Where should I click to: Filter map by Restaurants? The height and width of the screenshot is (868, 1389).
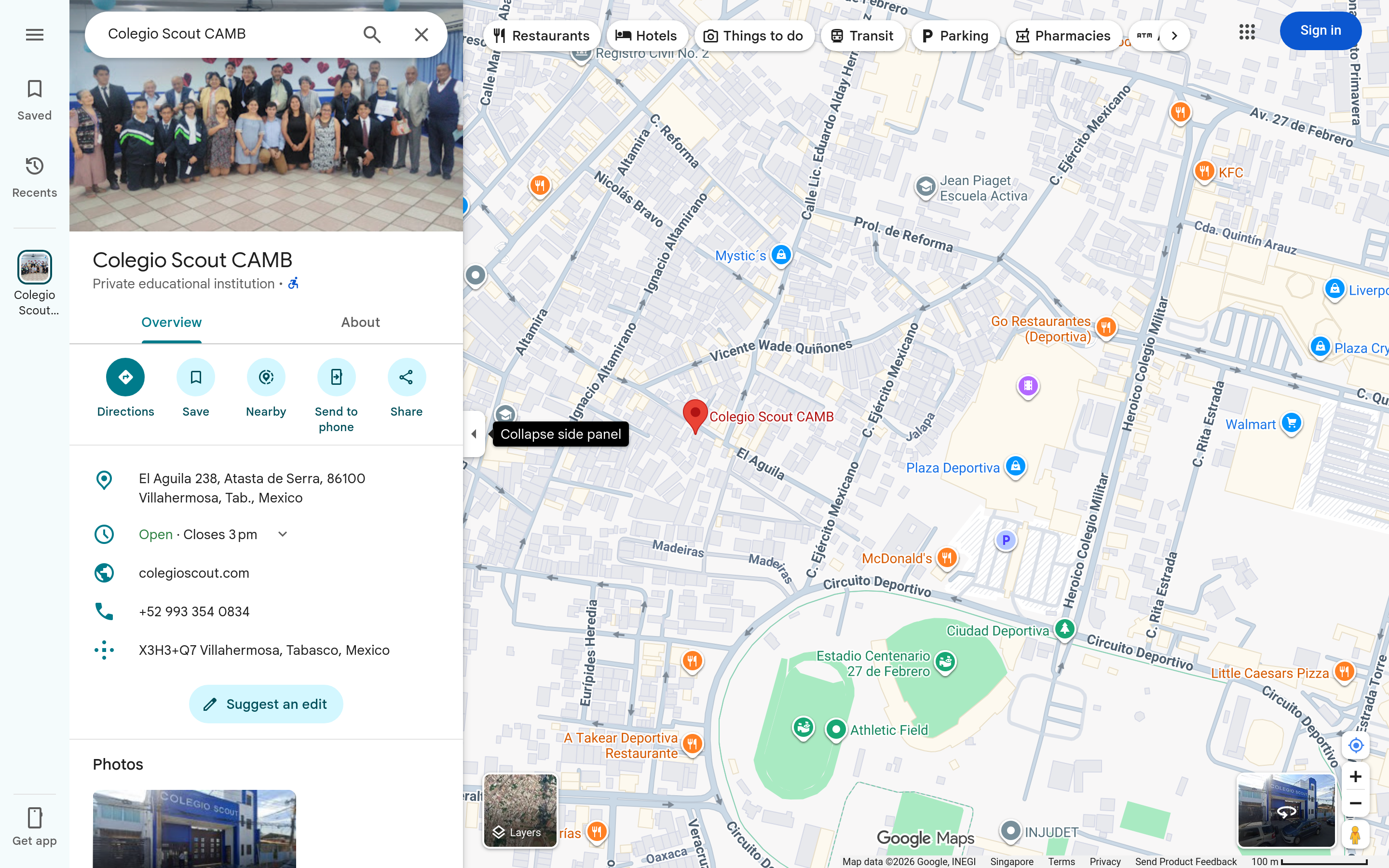click(x=541, y=36)
